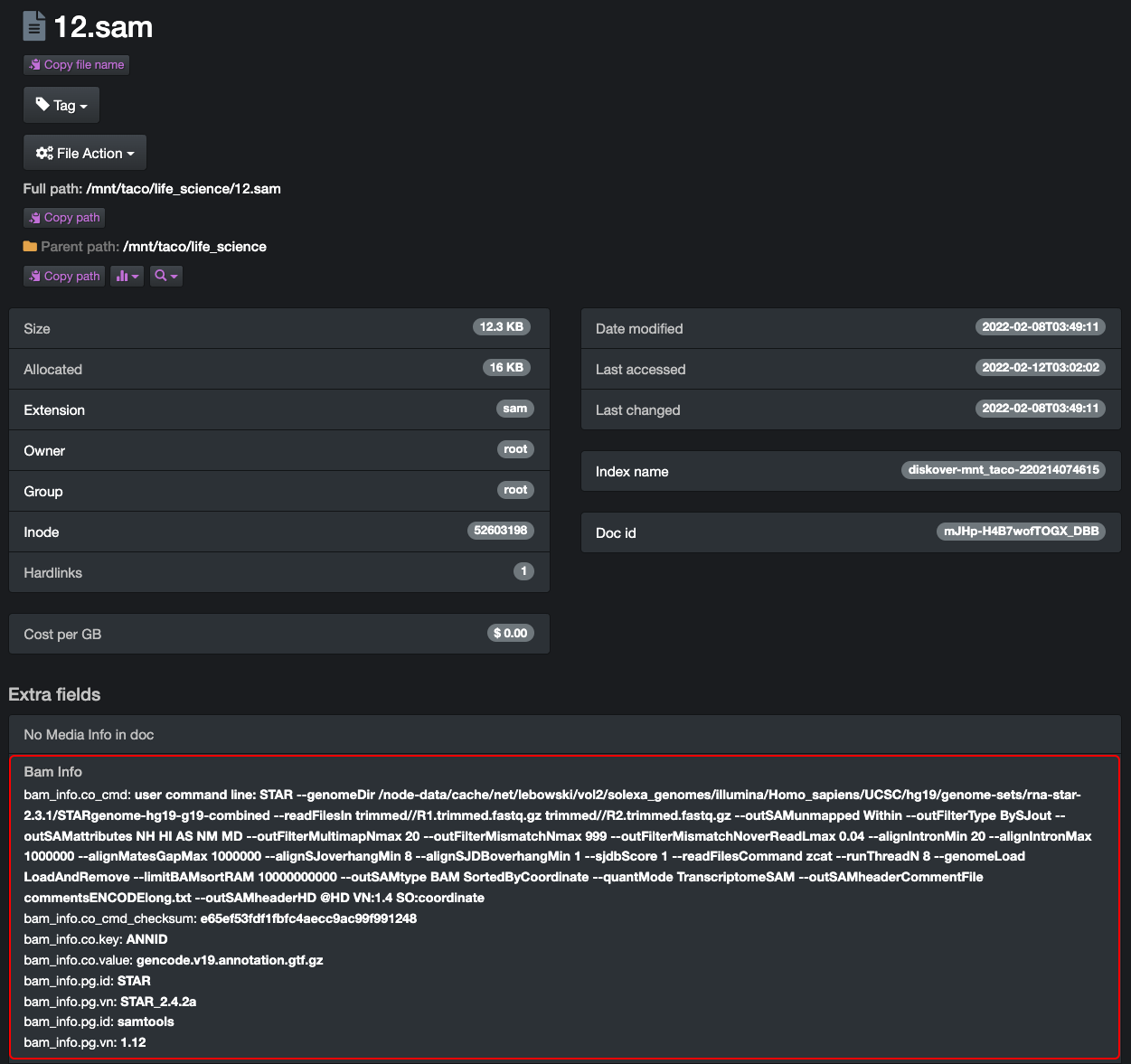Click the inode number 52603198 badge
Viewport: 1131px width, 1064px height.
point(500,531)
